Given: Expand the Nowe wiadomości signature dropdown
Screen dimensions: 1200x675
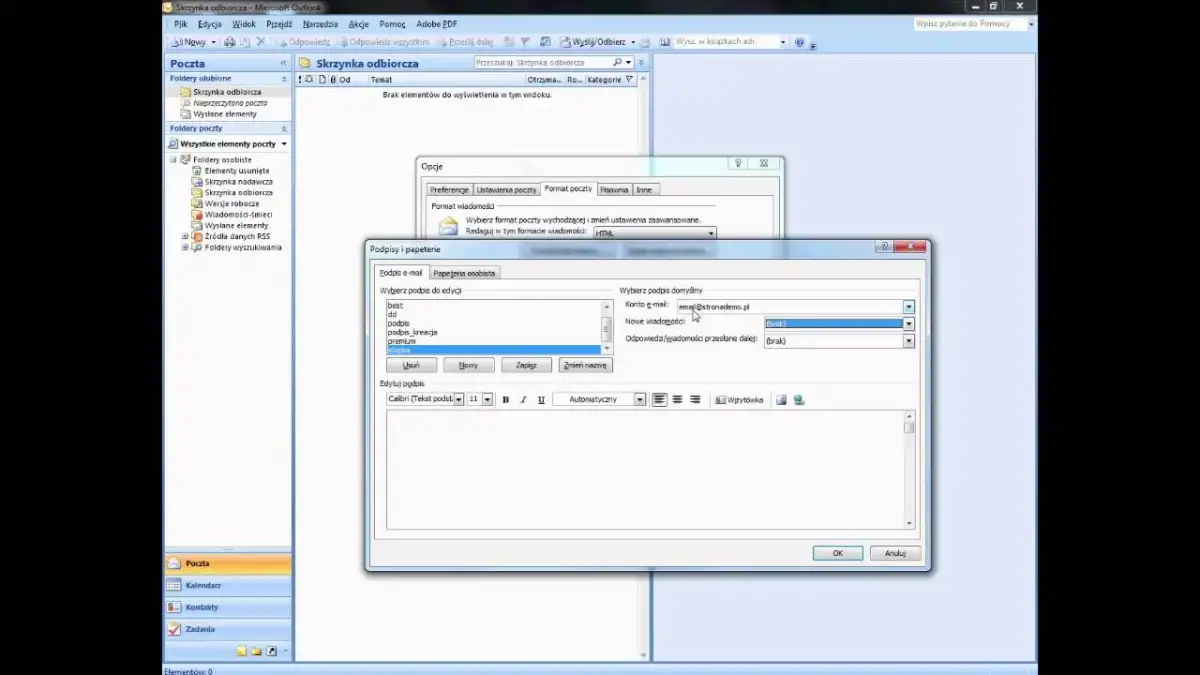Looking at the screenshot, I should click(908, 324).
